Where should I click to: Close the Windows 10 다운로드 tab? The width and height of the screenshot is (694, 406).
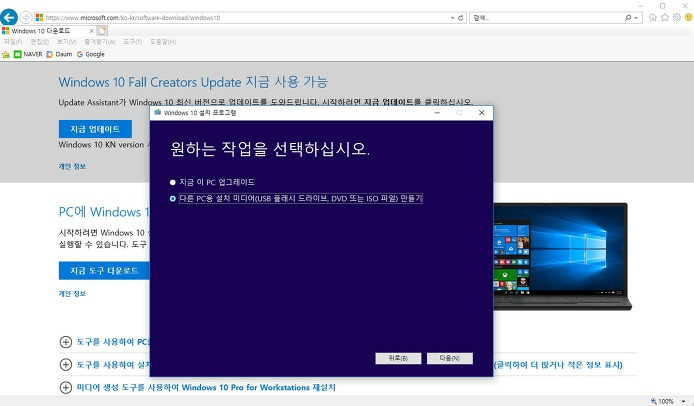(x=91, y=31)
